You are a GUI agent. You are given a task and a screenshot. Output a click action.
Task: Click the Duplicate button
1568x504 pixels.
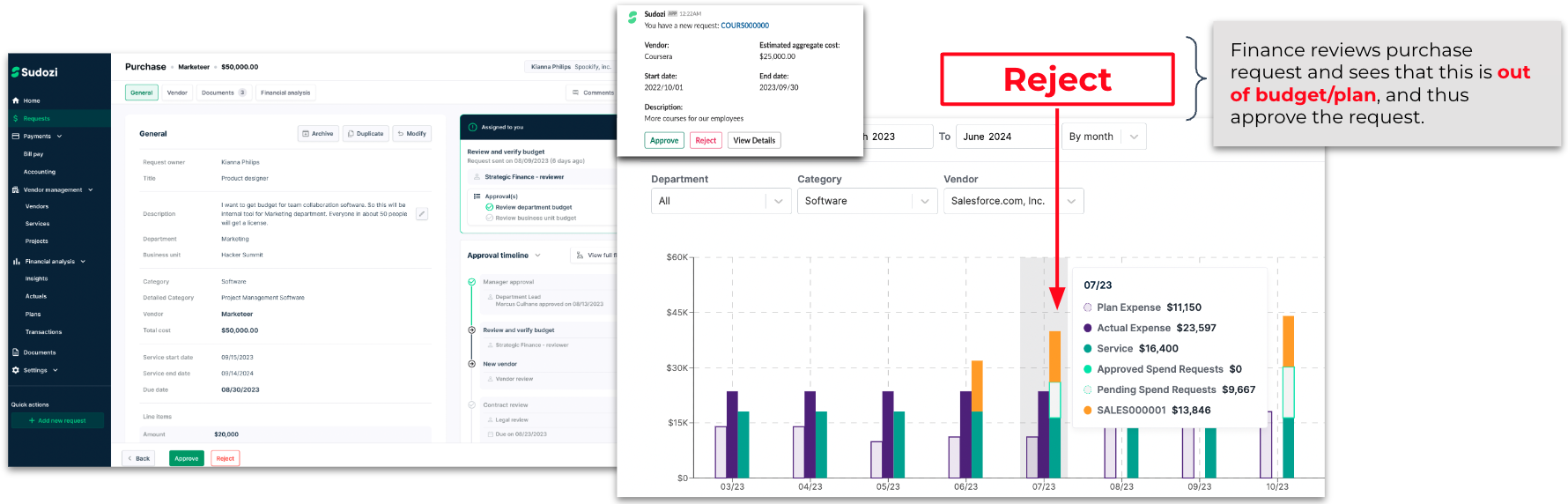366,134
